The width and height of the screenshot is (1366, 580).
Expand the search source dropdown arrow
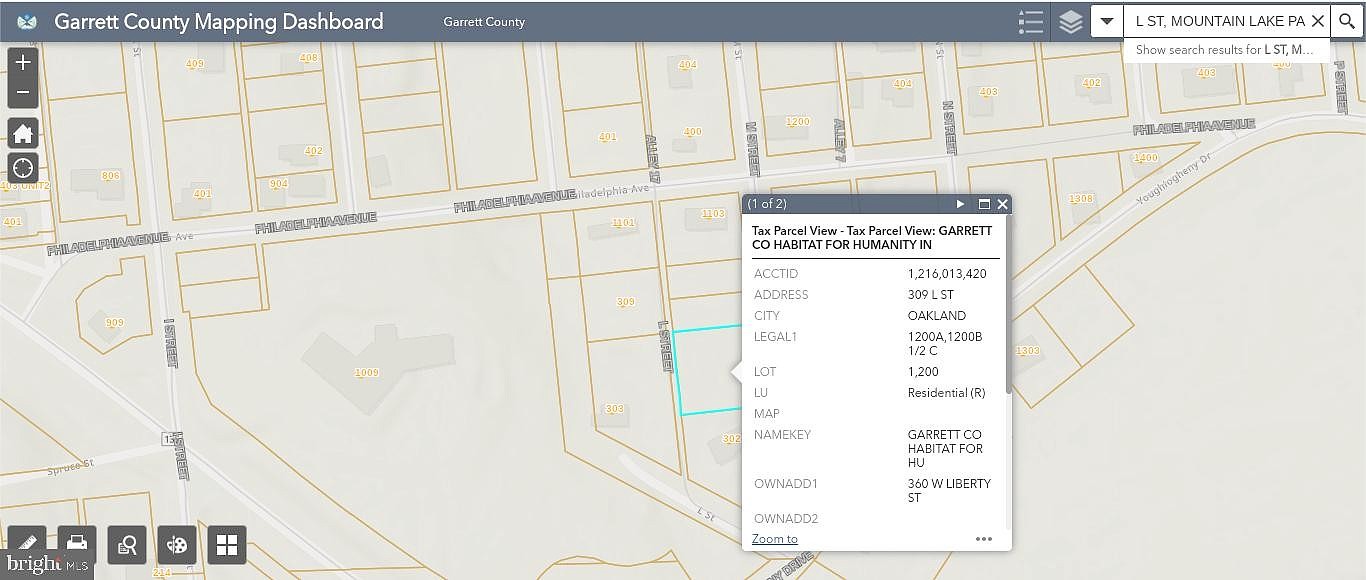[x=1107, y=21]
